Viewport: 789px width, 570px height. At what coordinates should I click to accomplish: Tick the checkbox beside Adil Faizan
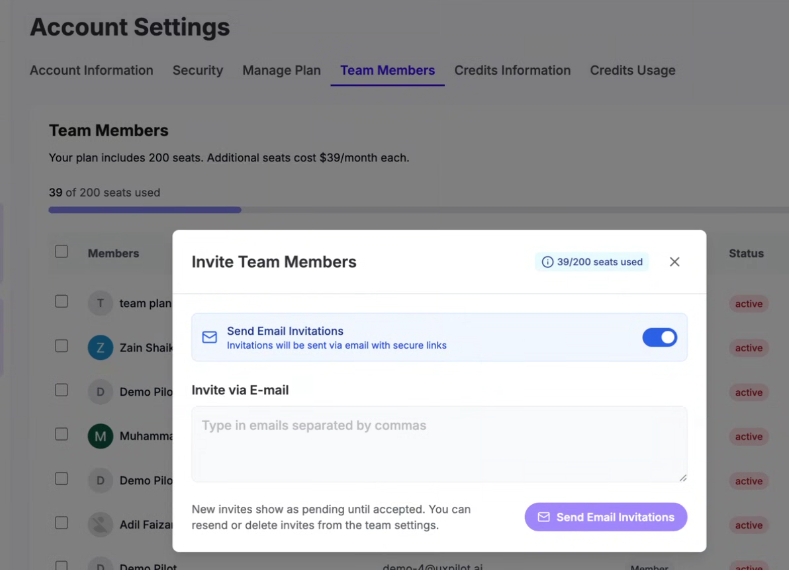62,523
